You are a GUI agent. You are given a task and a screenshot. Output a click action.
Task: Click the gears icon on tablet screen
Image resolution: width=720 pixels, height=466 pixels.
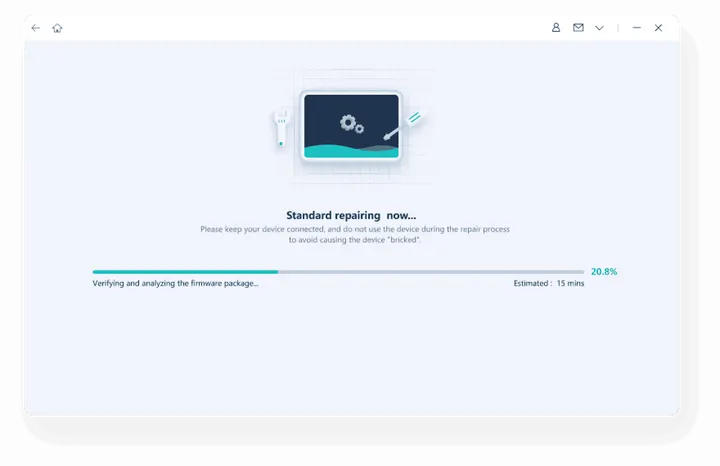[349, 123]
